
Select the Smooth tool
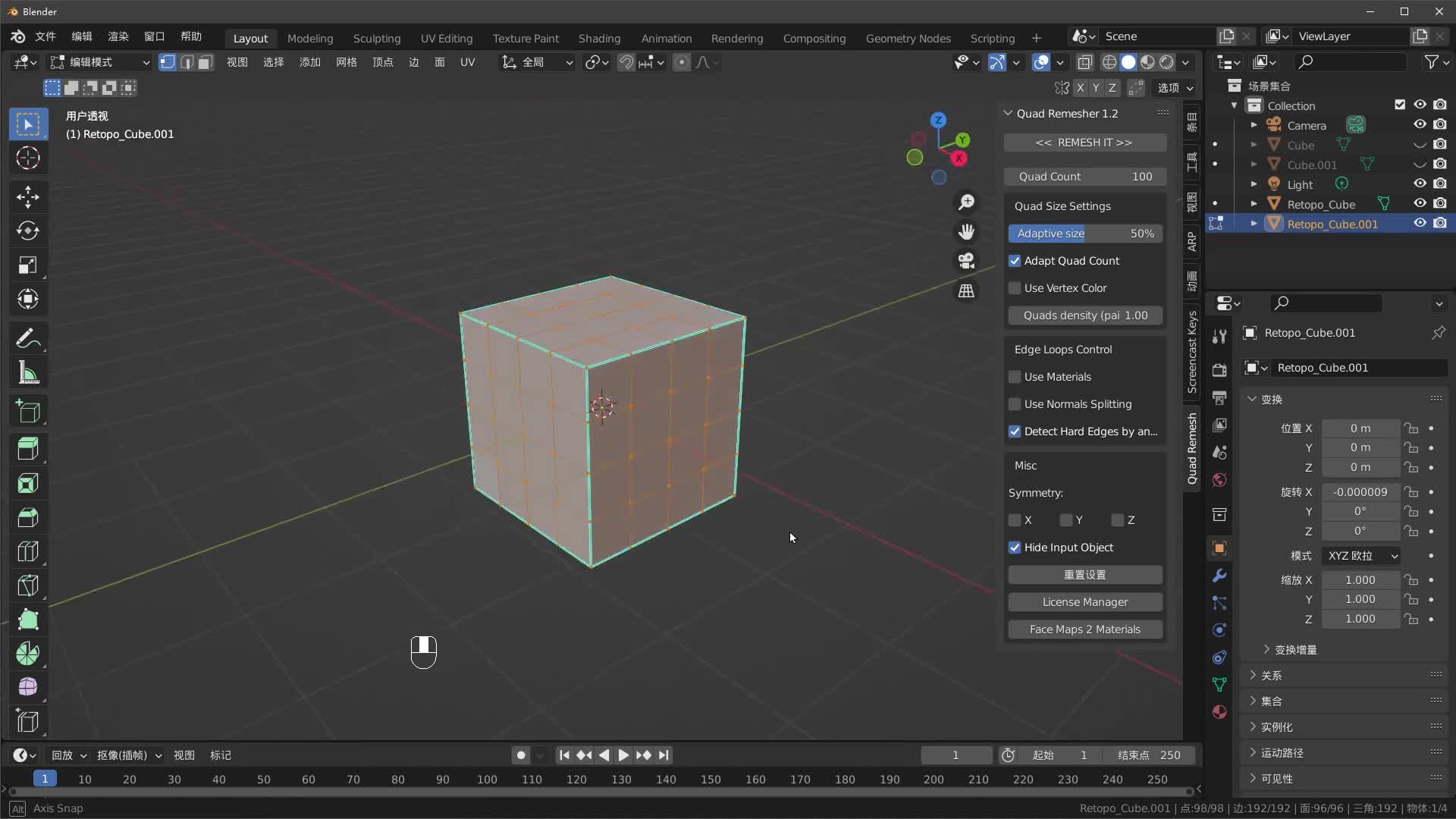coord(28,687)
